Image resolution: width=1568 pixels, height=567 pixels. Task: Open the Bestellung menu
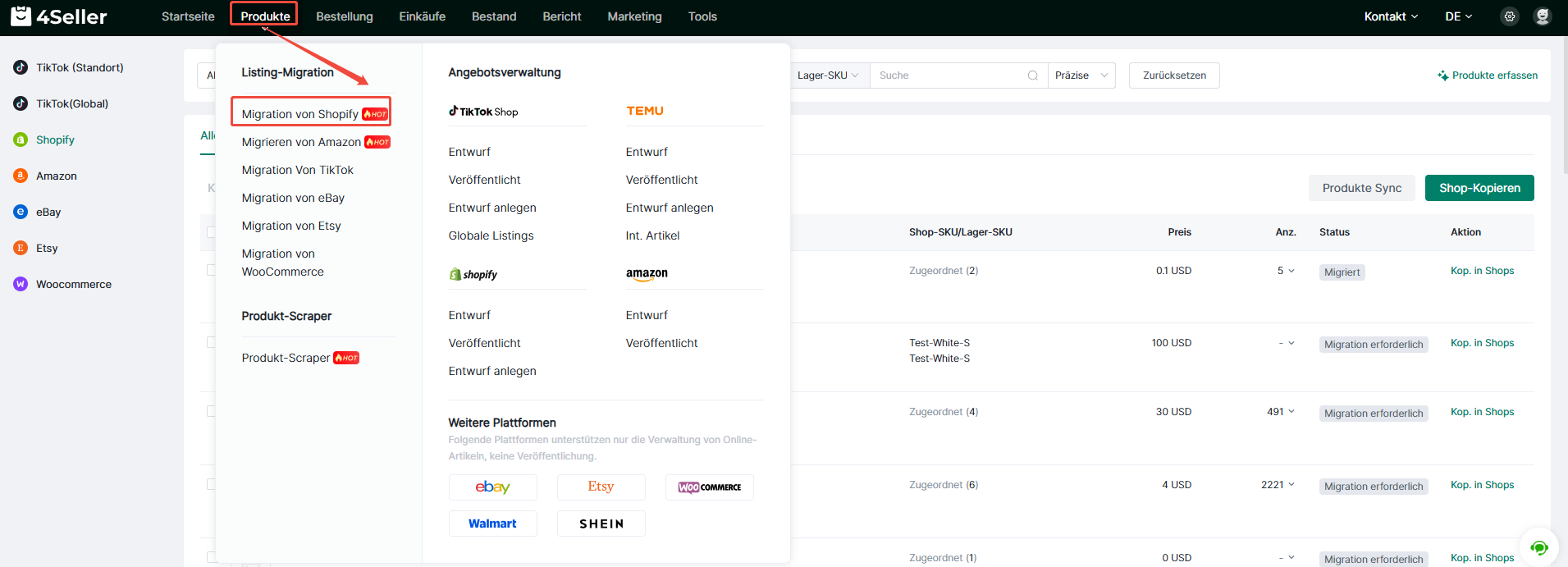pyautogui.click(x=345, y=16)
